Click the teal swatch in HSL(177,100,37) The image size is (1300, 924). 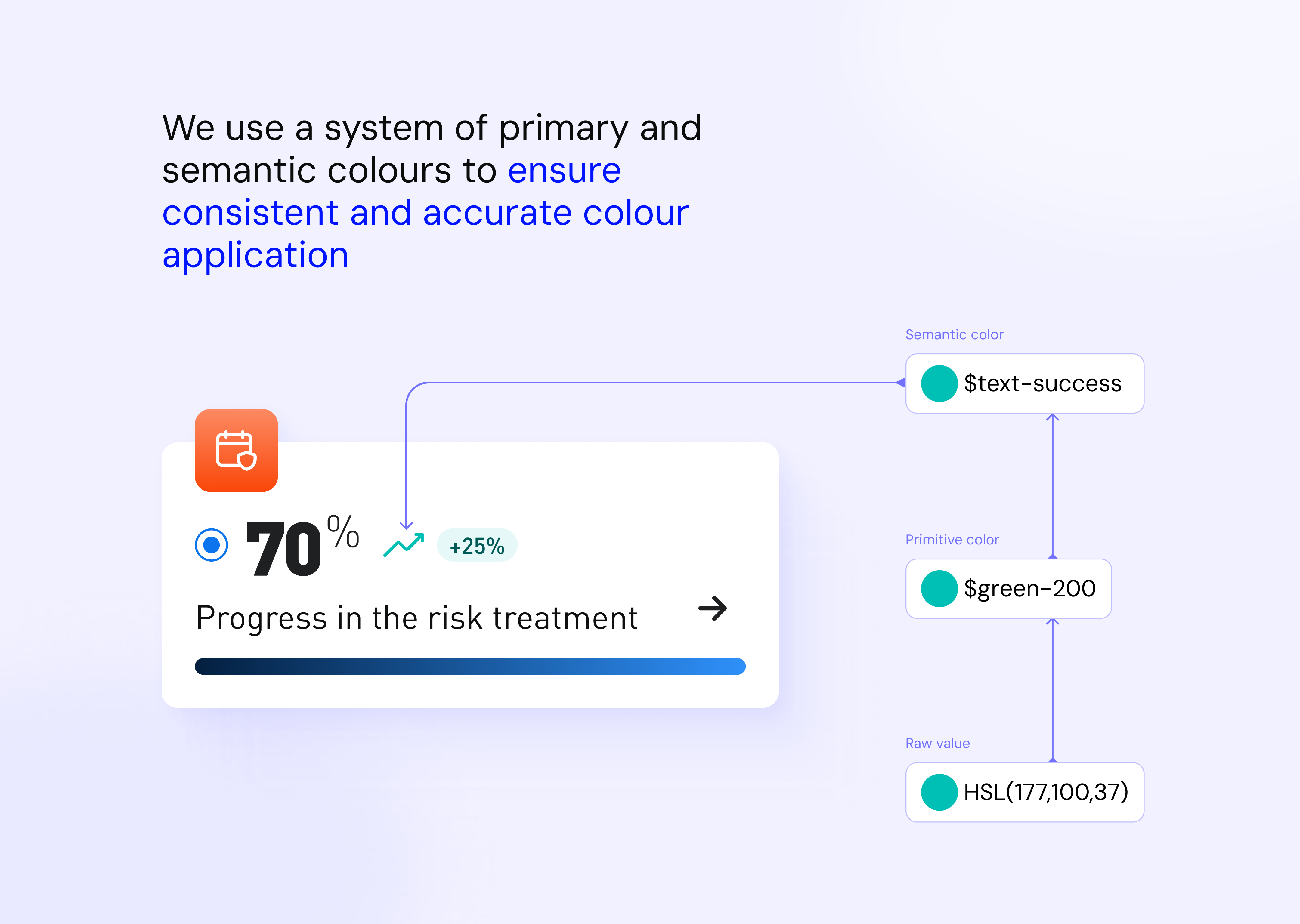click(x=939, y=792)
